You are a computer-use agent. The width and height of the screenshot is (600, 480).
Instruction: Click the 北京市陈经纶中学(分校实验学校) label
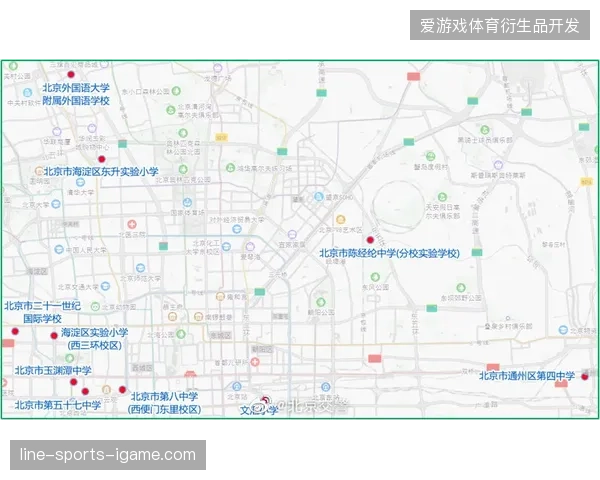tap(390, 253)
